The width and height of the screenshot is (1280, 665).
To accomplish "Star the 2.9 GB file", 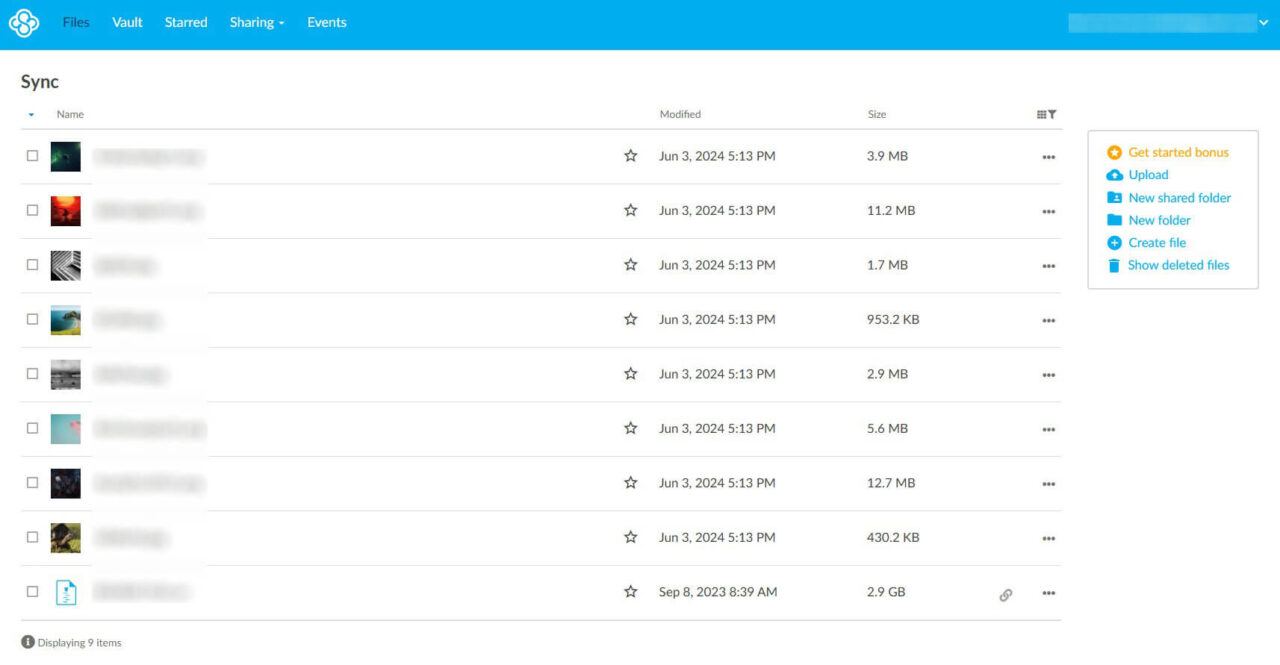I will point(630,591).
